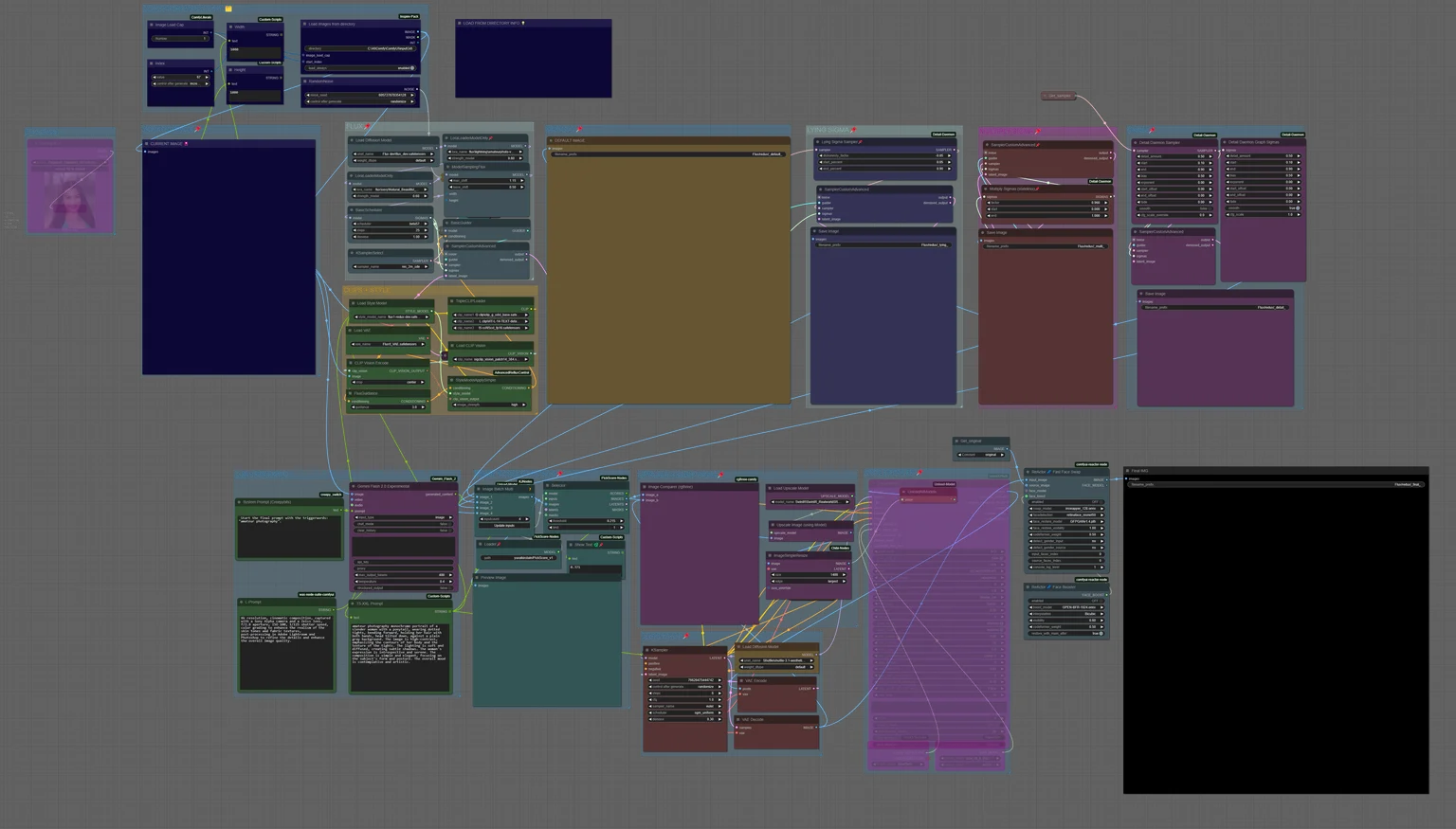Collapse the Show Text node
Image resolution: width=1456 pixels, height=829 pixels.
click(x=572, y=545)
